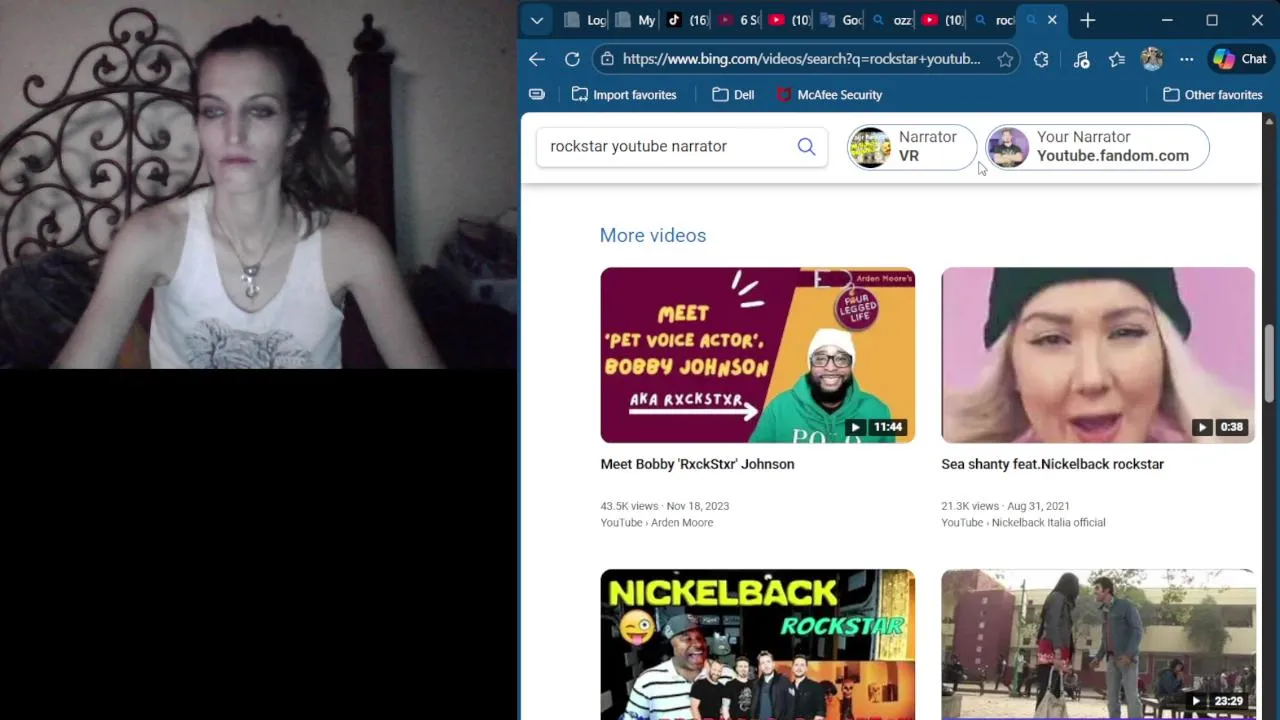1280x720 pixels.
Task: Click '43.5K views · Nov 18, 2023' text
Action: pos(665,506)
